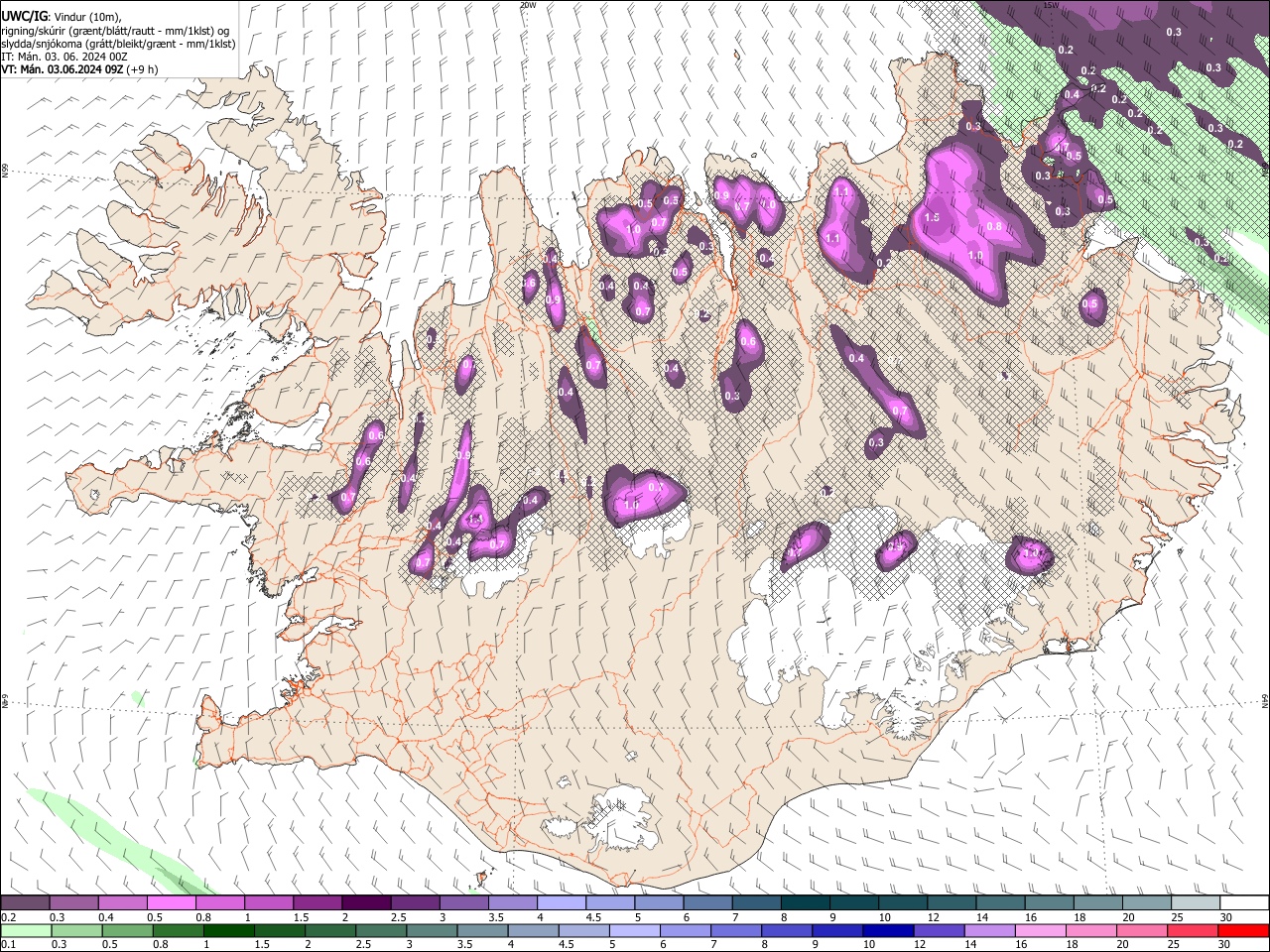Click the dark teal snow swatch between 8 and 9
This screenshot has height=952, width=1270.
(x=804, y=902)
